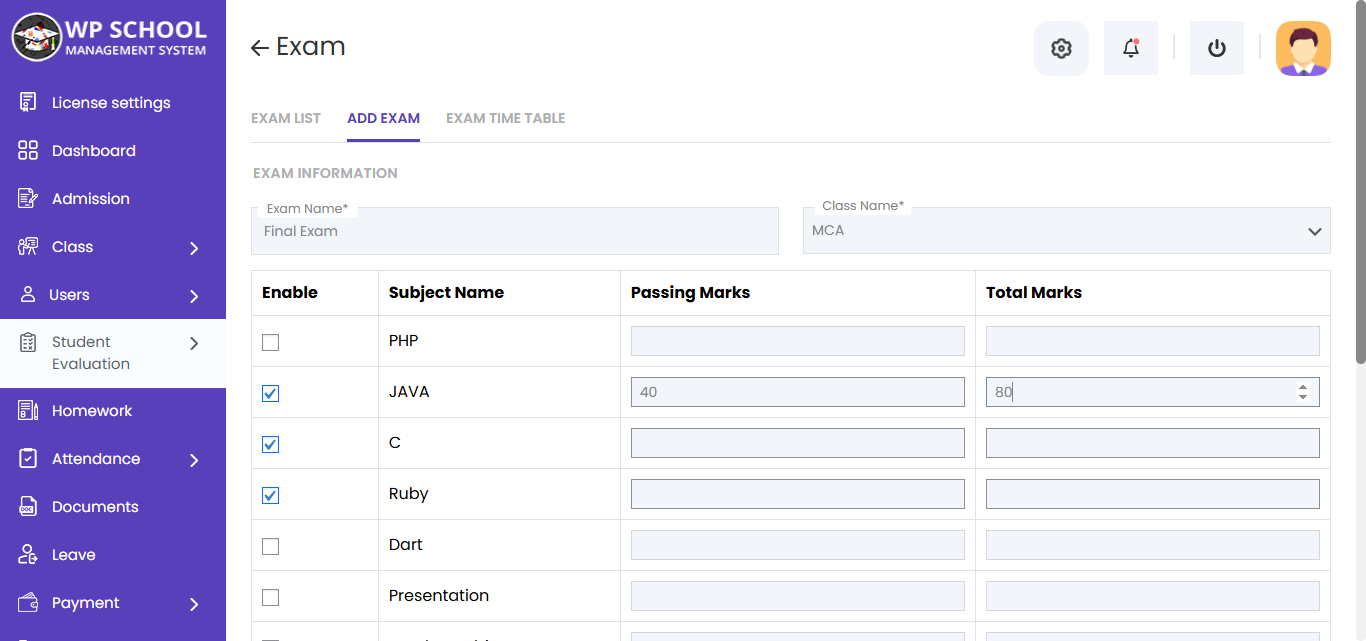Expand the Attendance submenu chevron
Screen dimensions: 1366x641
click(194, 460)
